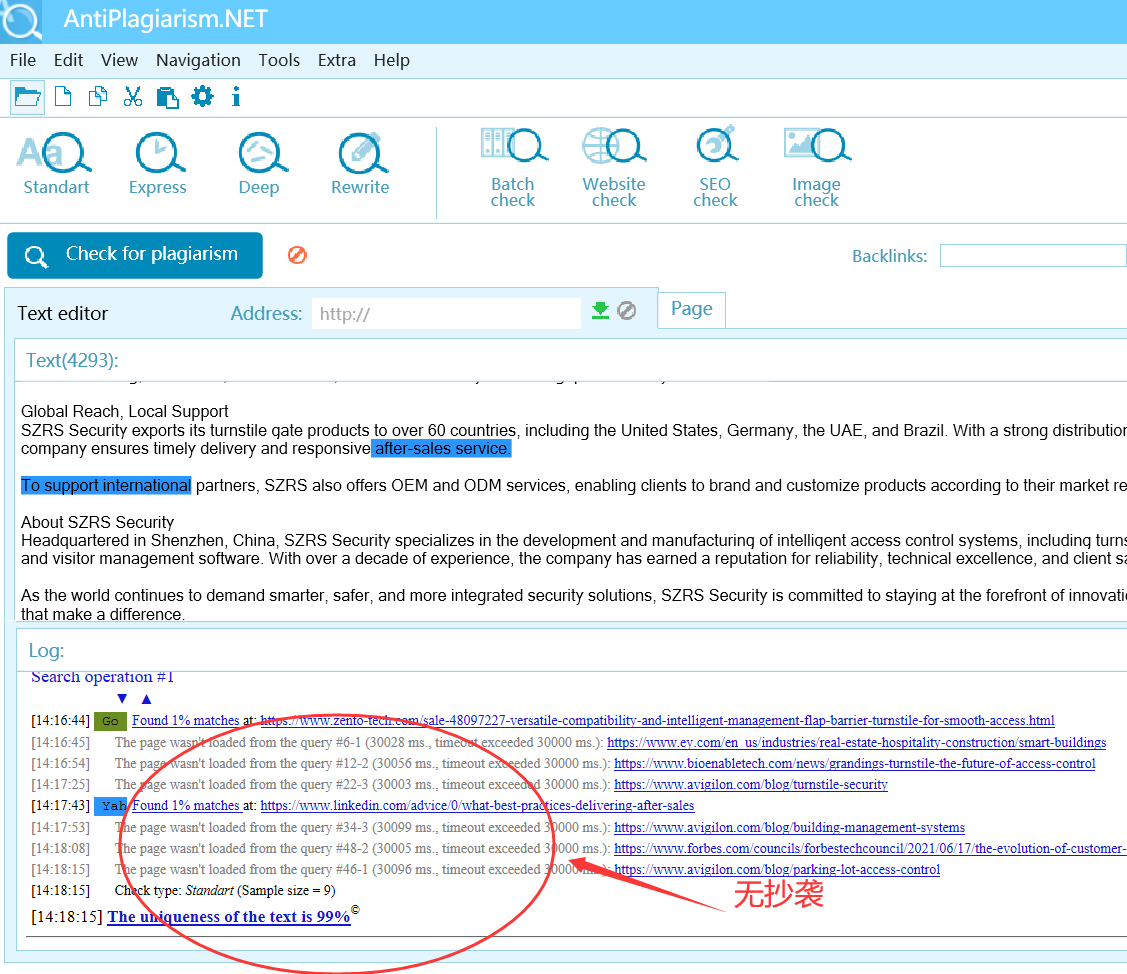Screen dimensions: 1127x974
Task: Click the Cut scissors icon
Action: point(132,97)
